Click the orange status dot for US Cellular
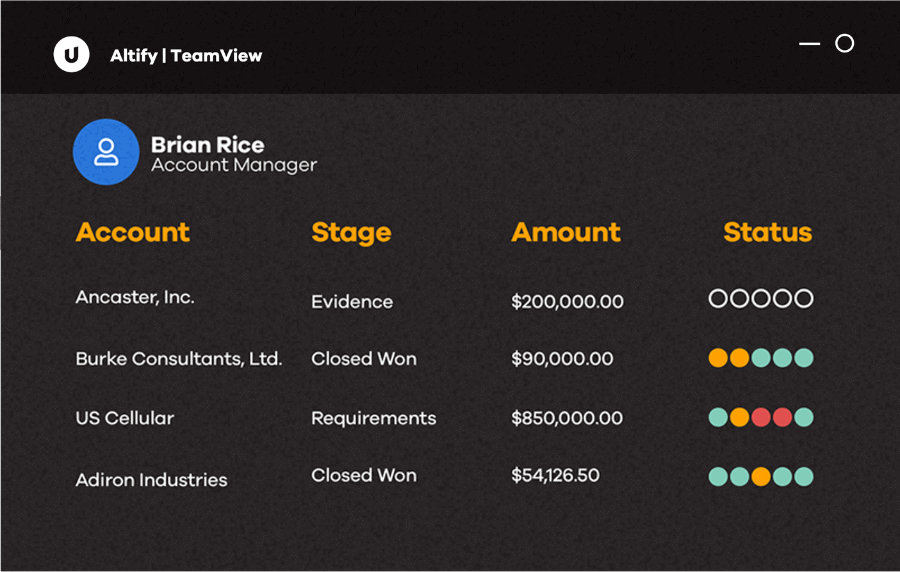This screenshot has width=900, height=572. click(739, 417)
